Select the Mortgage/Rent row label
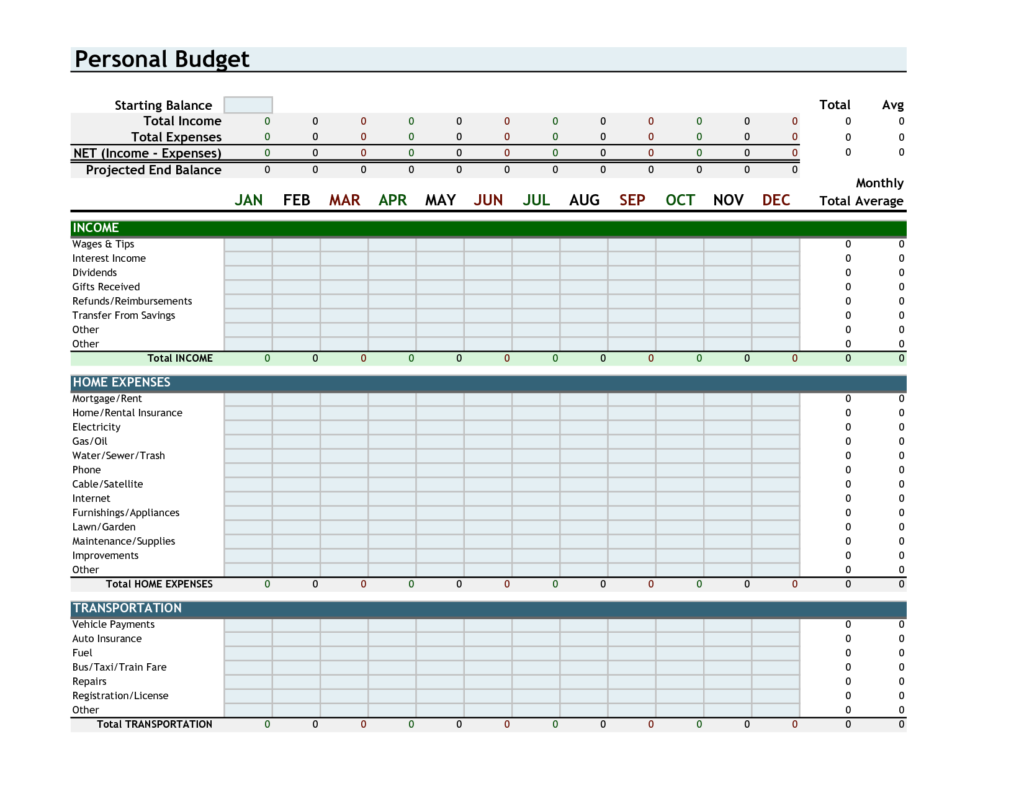 [x=107, y=398]
